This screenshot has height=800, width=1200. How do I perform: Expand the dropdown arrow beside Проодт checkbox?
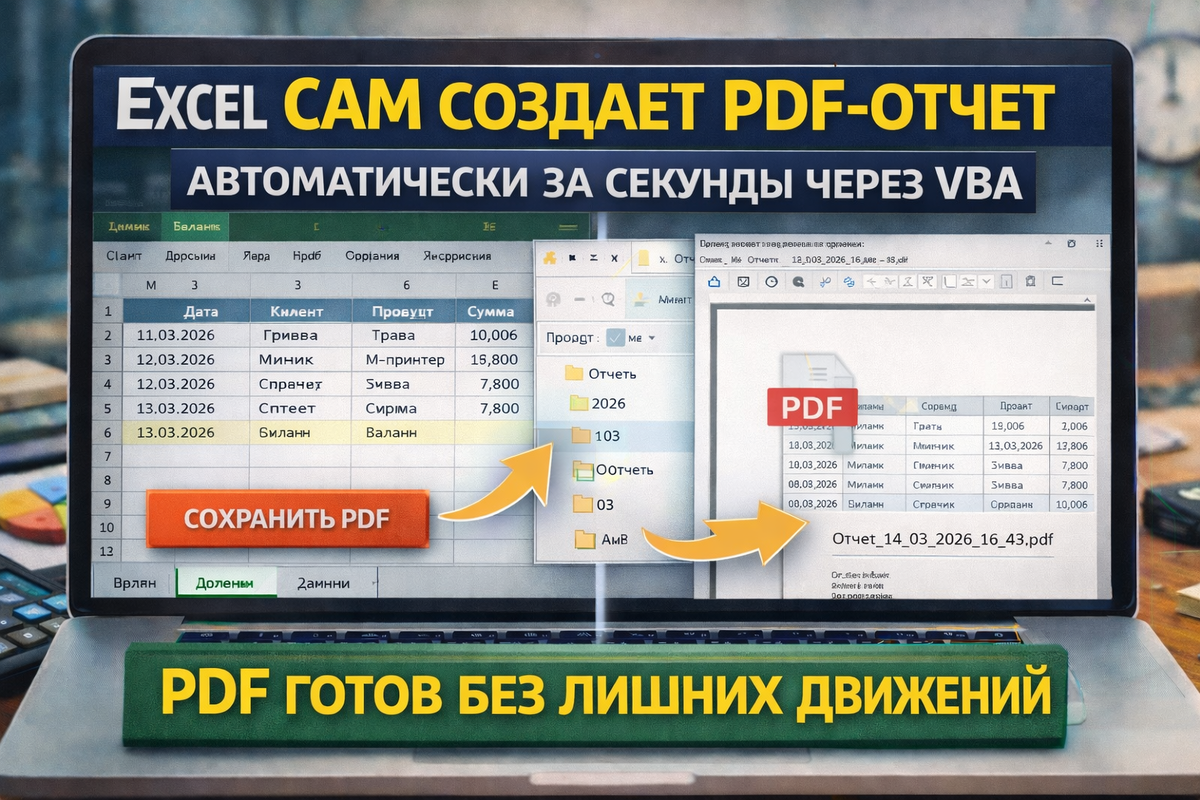pyautogui.click(x=652, y=338)
